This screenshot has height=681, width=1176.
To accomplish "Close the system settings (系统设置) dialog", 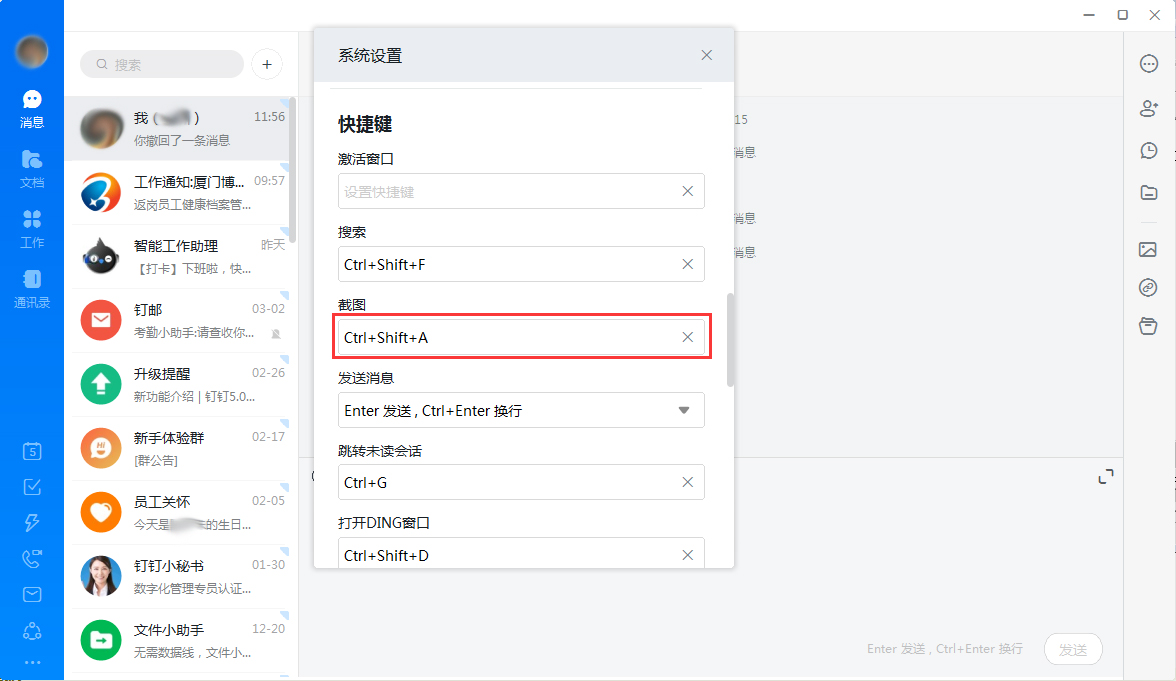I will click(707, 55).
